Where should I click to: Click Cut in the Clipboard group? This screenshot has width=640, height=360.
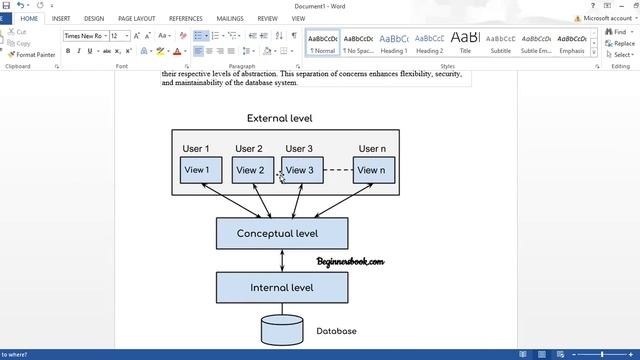pyautogui.click(x=17, y=32)
